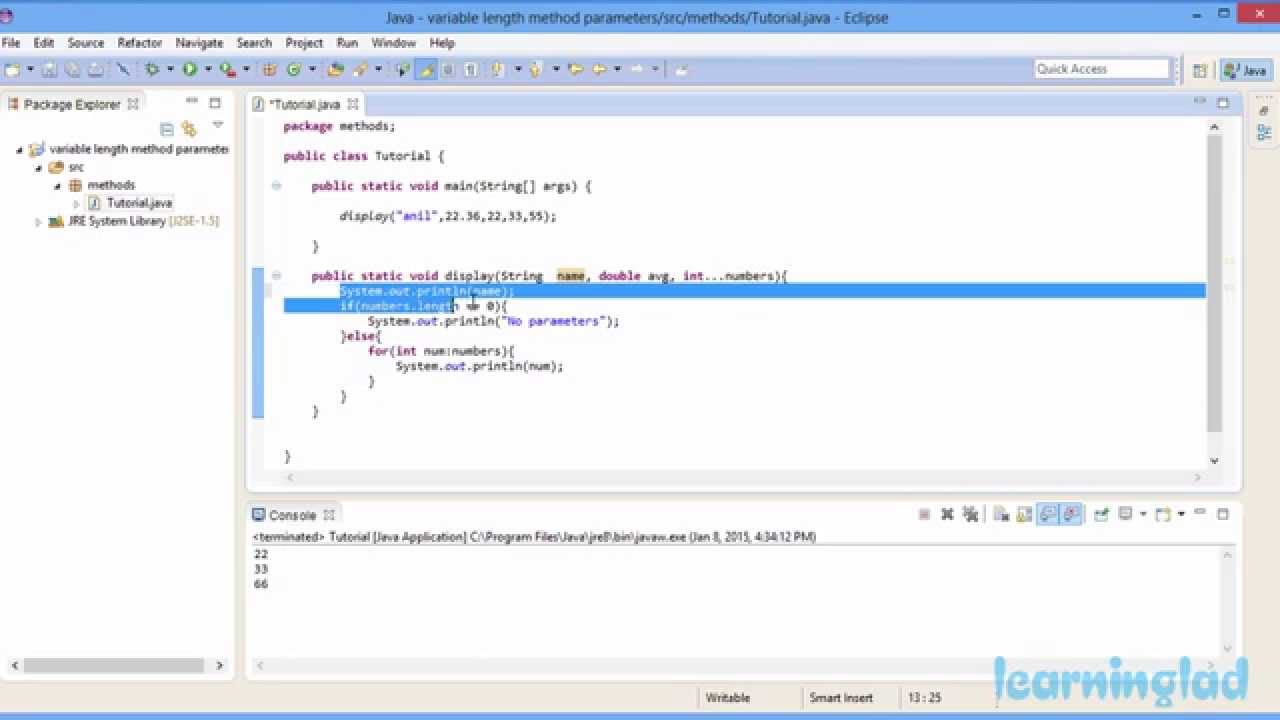Toggle Pin Console button

pyautogui.click(x=1100, y=514)
